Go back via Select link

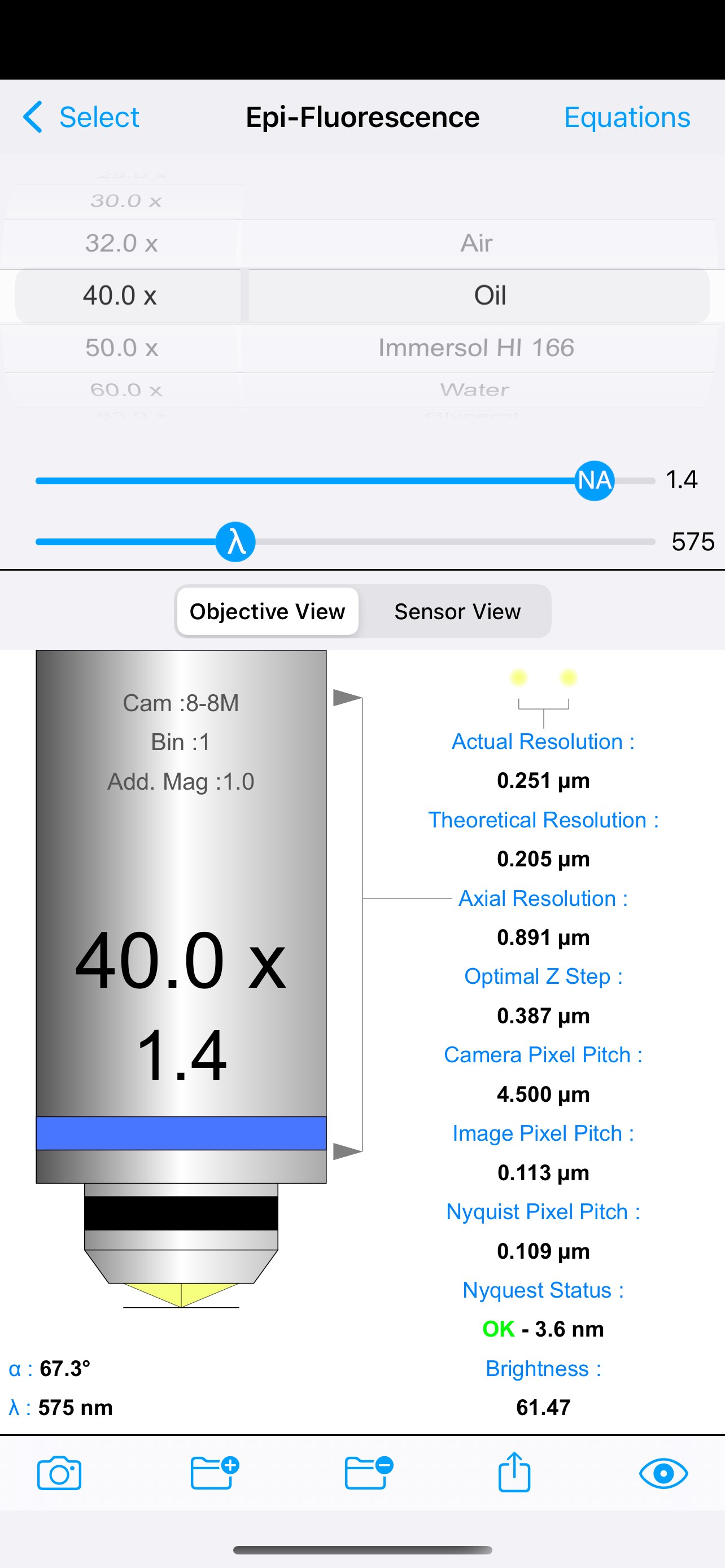click(99, 117)
